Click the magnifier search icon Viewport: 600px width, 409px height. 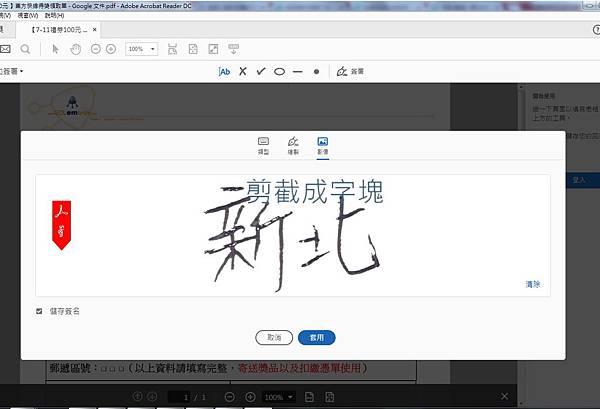[25, 49]
